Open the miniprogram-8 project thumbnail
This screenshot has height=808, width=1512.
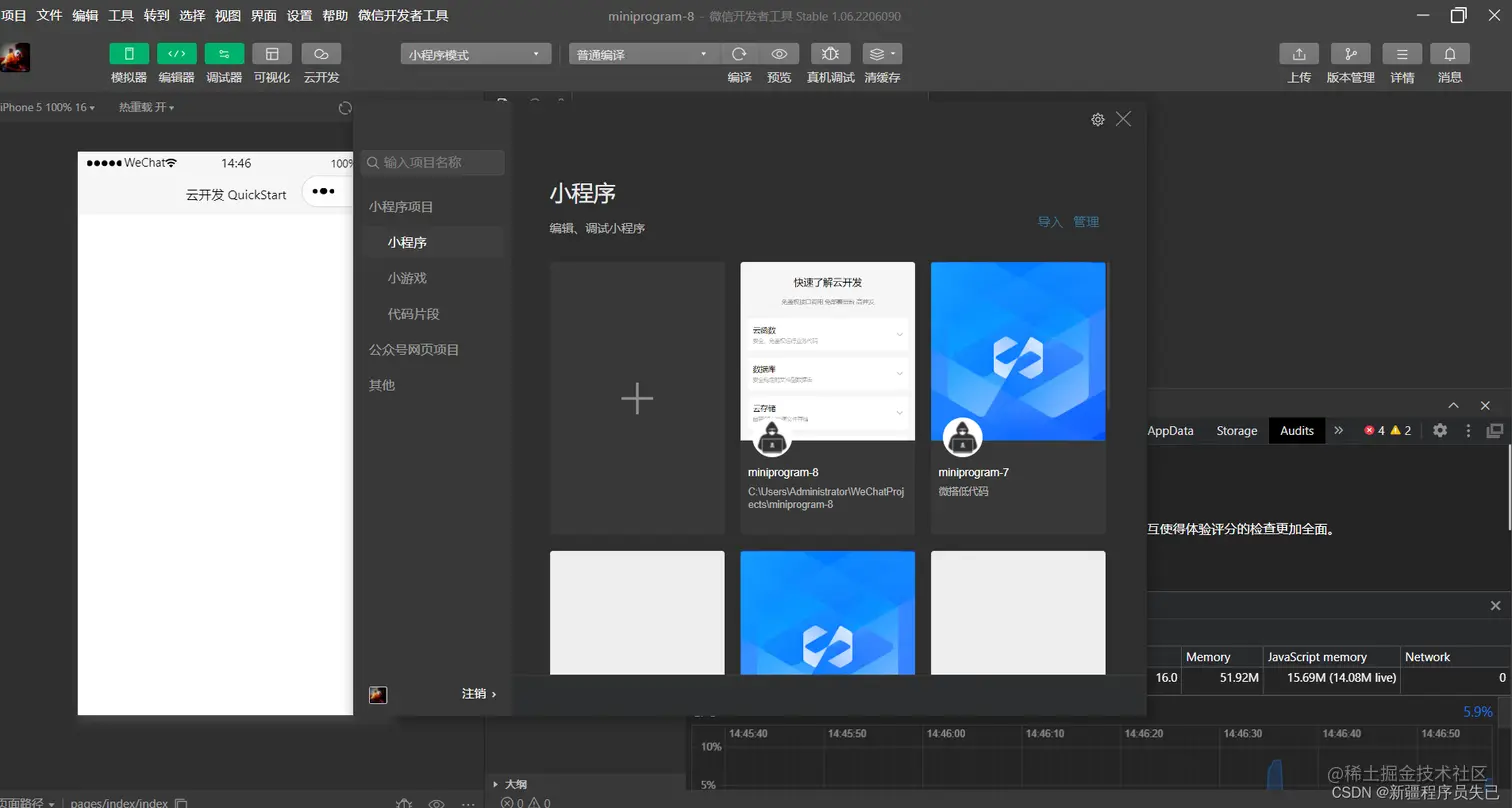[x=827, y=351]
